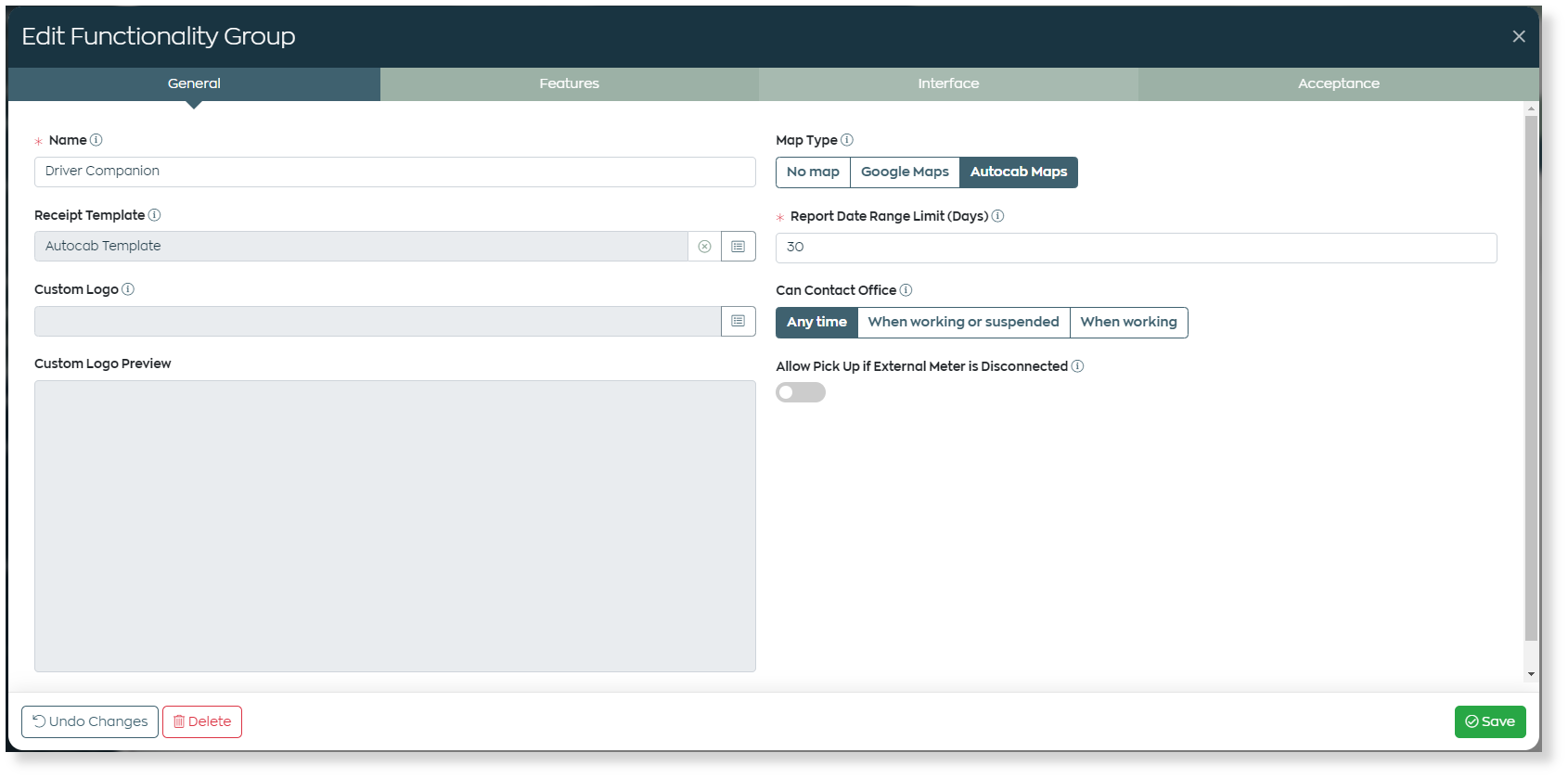Open the Custom Logo browse icon

point(738,321)
